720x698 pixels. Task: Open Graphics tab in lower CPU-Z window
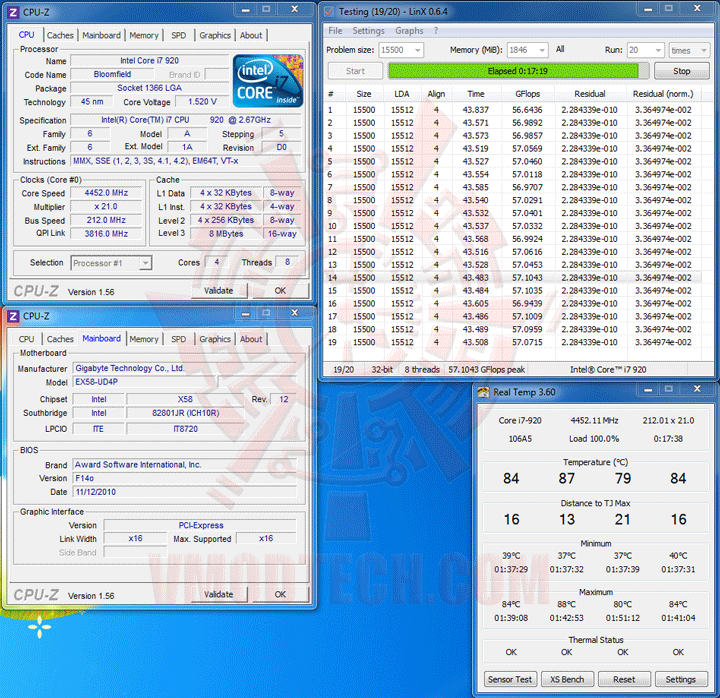coord(215,339)
